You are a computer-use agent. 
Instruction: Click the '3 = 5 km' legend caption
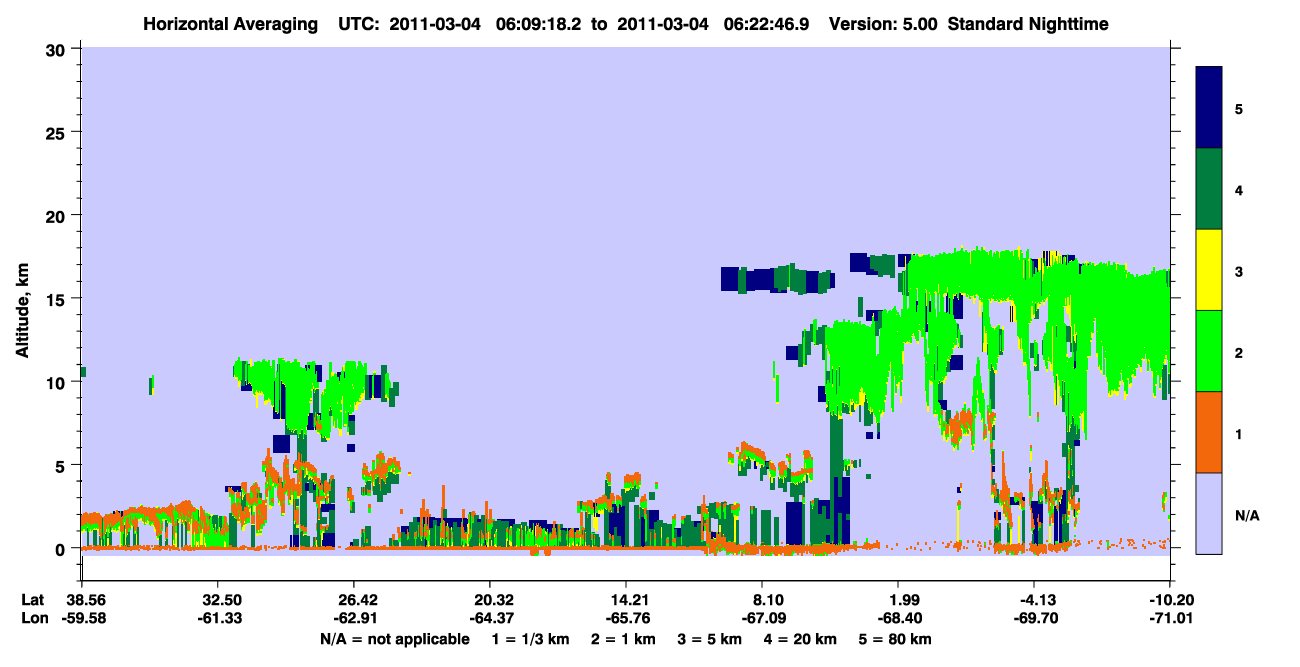tap(712, 638)
